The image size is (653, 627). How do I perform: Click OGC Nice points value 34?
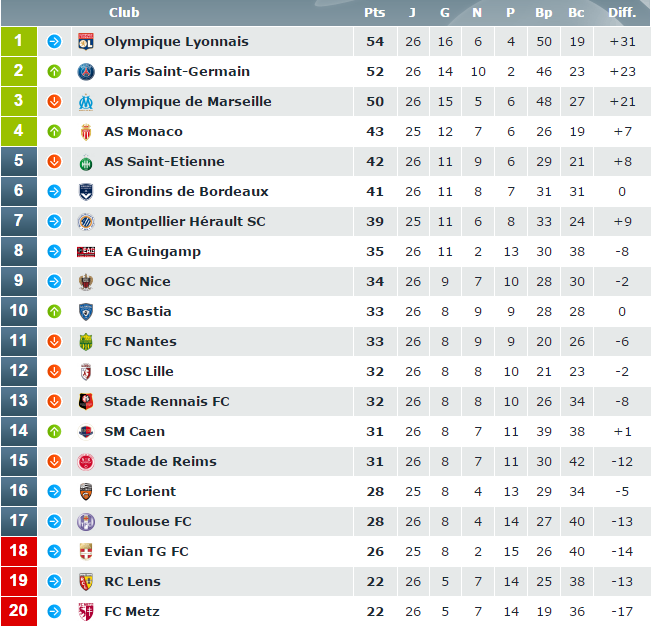click(375, 282)
